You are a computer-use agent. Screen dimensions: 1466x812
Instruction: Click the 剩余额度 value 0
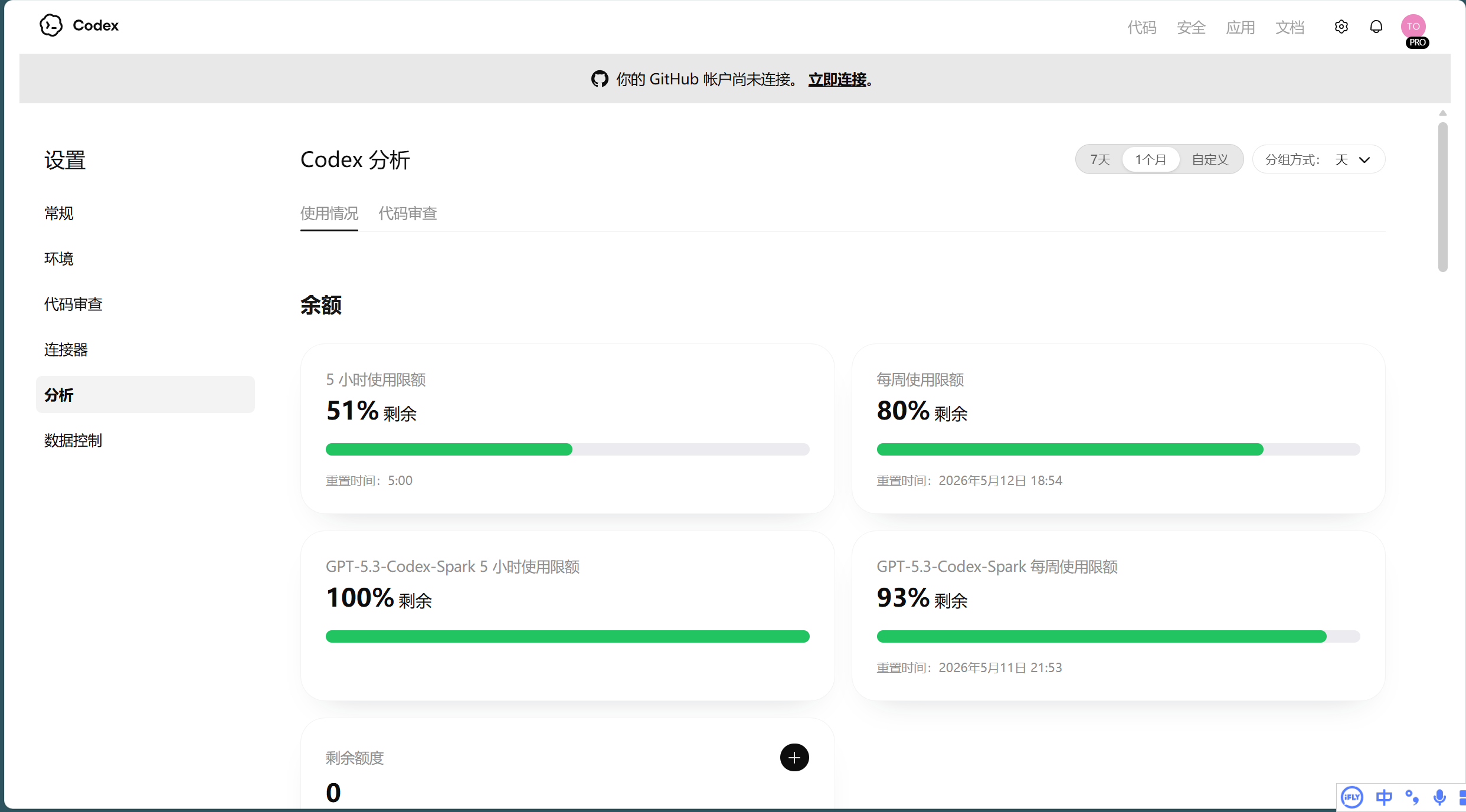333,793
